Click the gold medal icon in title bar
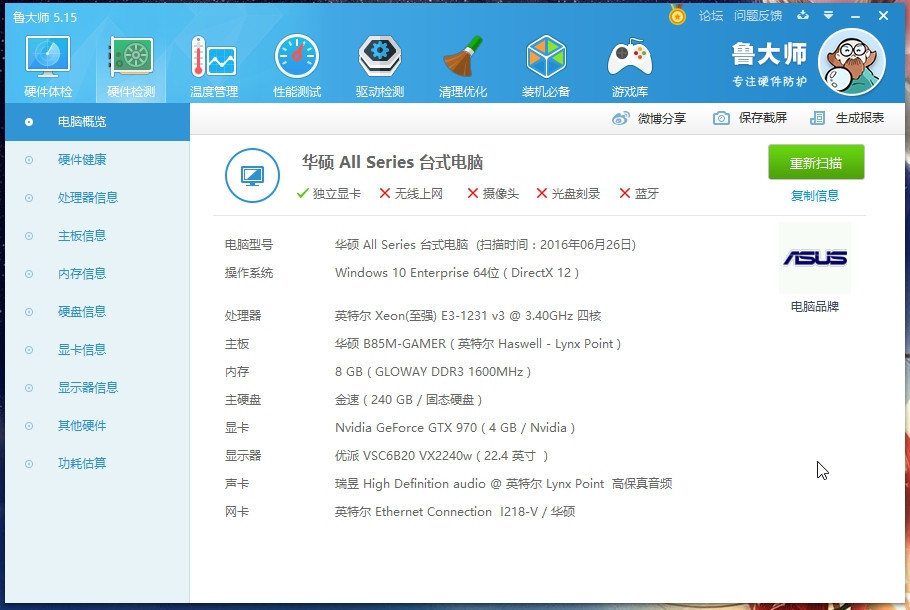 click(677, 15)
